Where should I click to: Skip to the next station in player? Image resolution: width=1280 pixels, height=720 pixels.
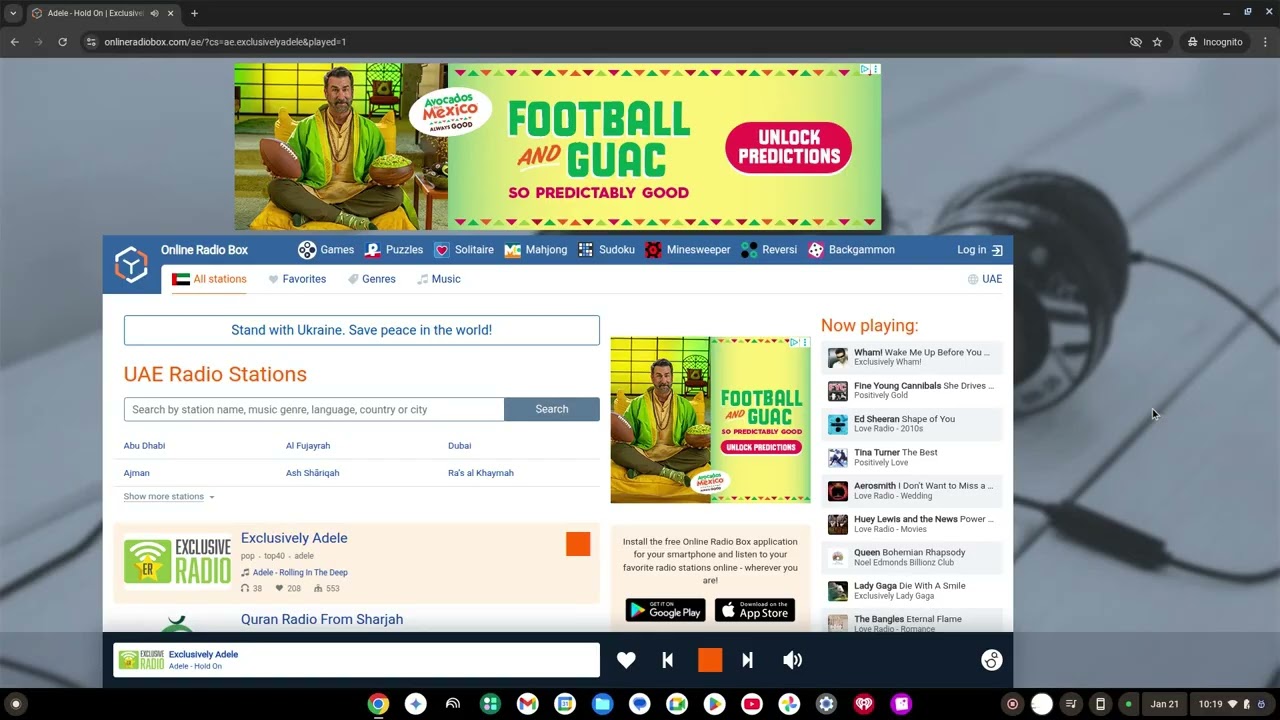[x=747, y=660]
